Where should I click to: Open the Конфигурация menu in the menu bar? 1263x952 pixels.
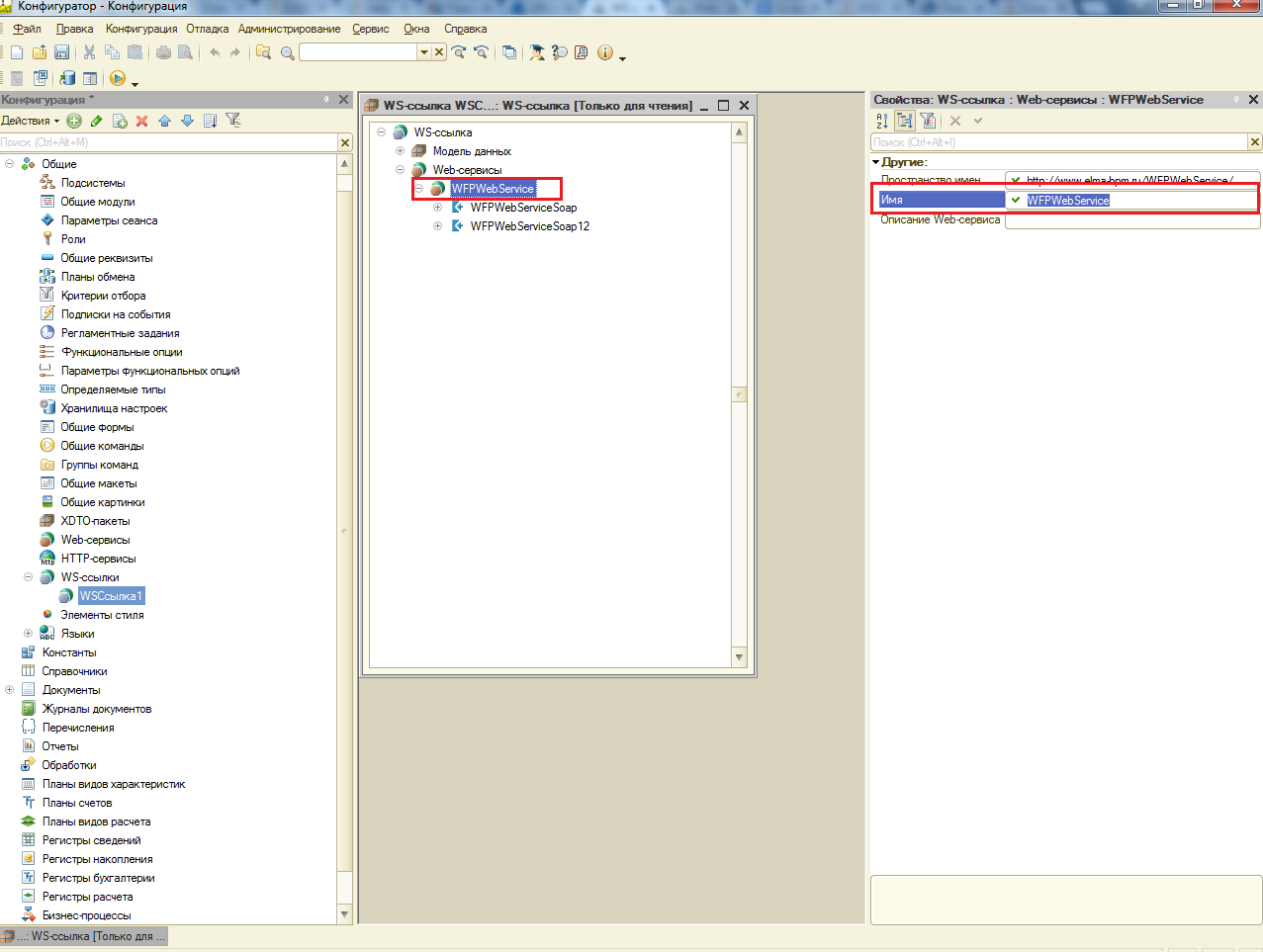pos(141,29)
